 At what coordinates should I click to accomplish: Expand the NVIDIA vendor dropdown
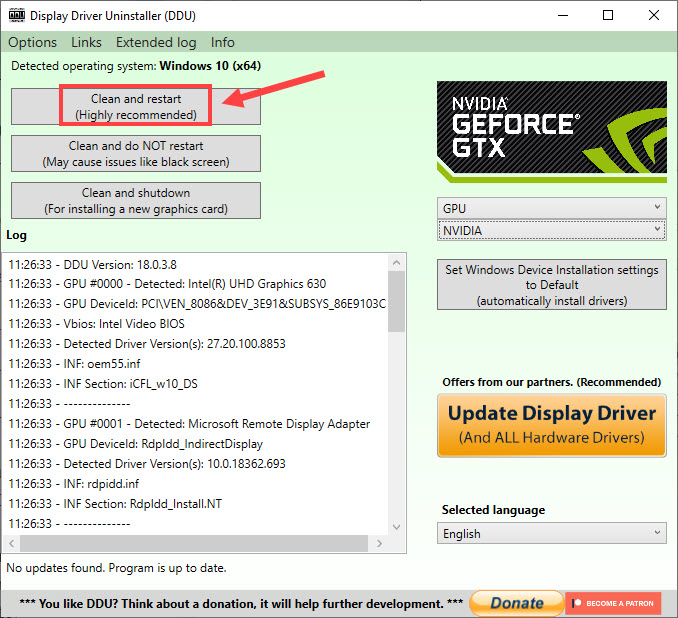pyautogui.click(x=551, y=230)
